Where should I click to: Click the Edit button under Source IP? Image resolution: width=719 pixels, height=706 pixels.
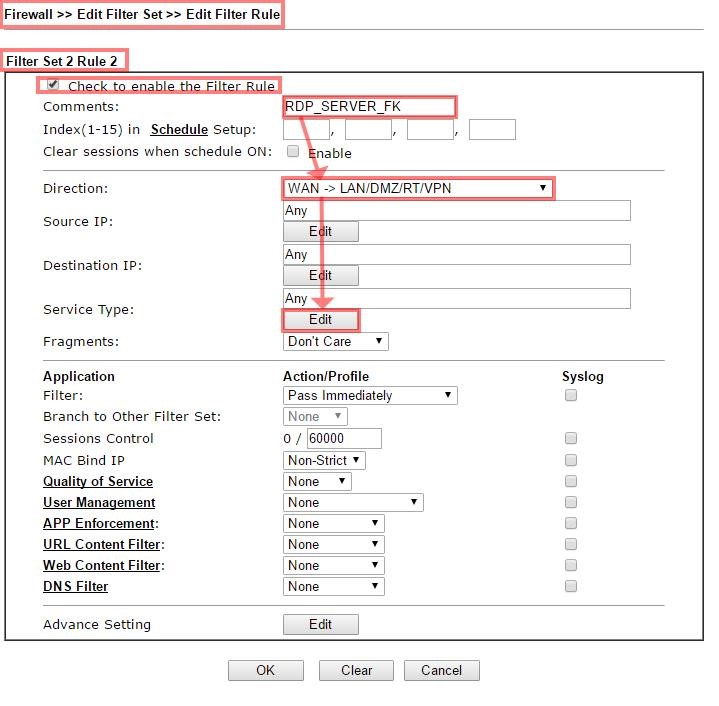coord(320,232)
